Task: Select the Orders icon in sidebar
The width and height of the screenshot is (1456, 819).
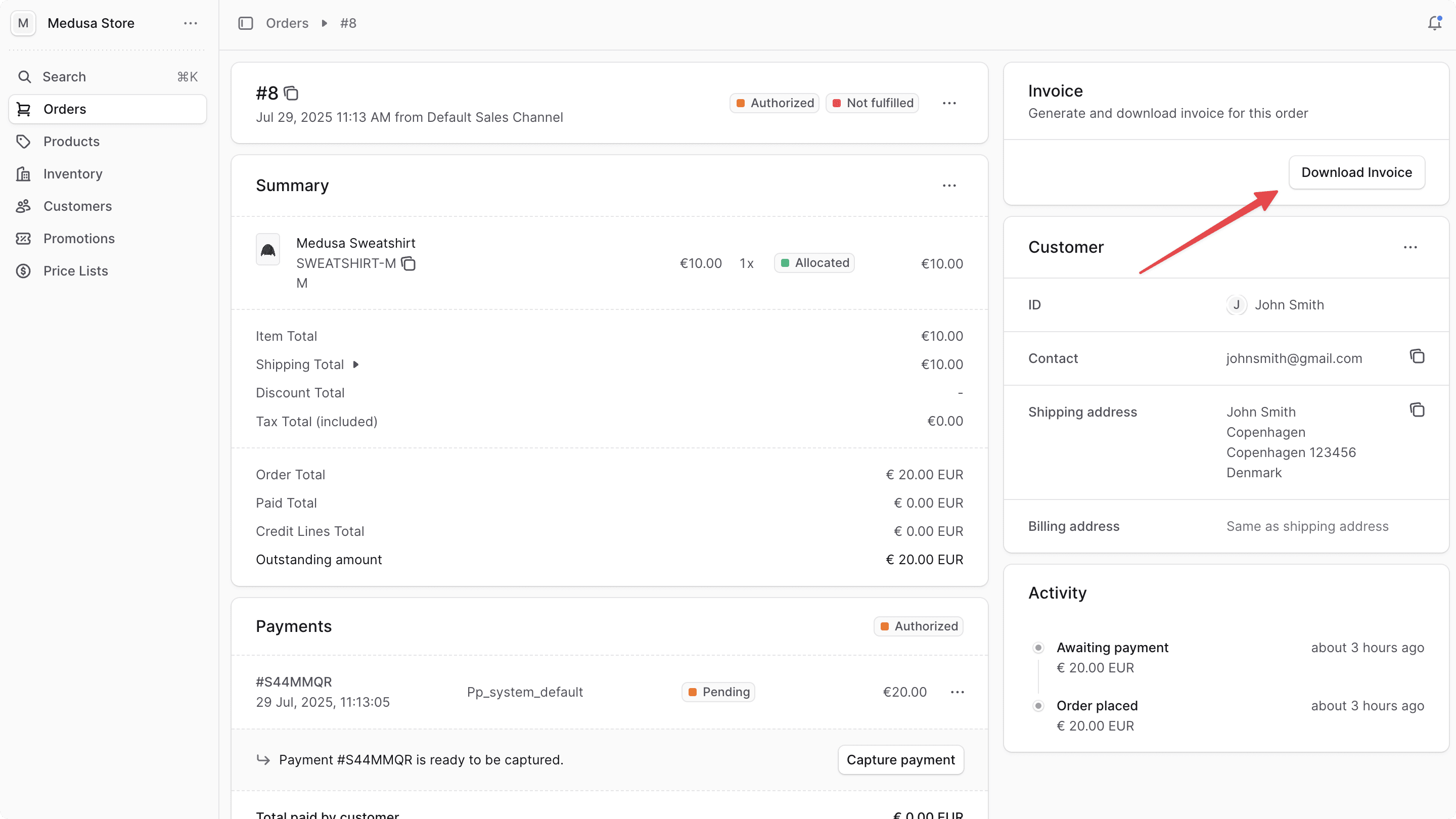Action: 23,109
